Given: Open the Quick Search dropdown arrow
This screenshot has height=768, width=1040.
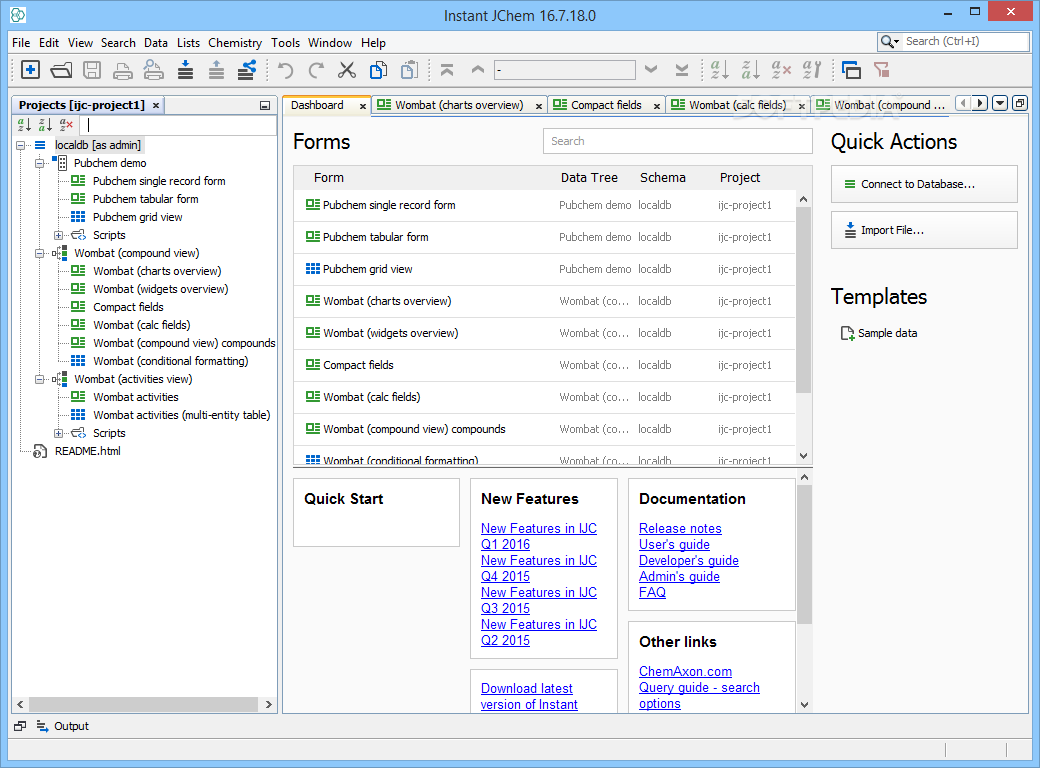Looking at the screenshot, I should click(896, 42).
